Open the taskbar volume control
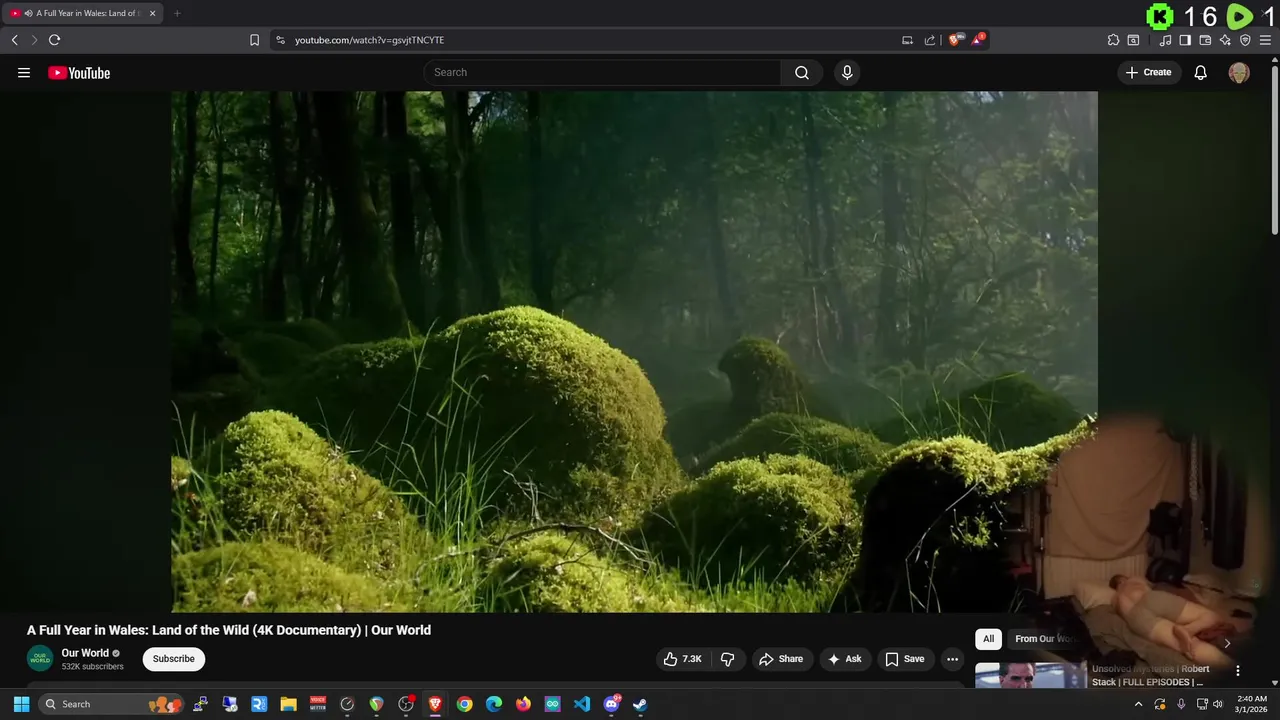 point(1218,704)
